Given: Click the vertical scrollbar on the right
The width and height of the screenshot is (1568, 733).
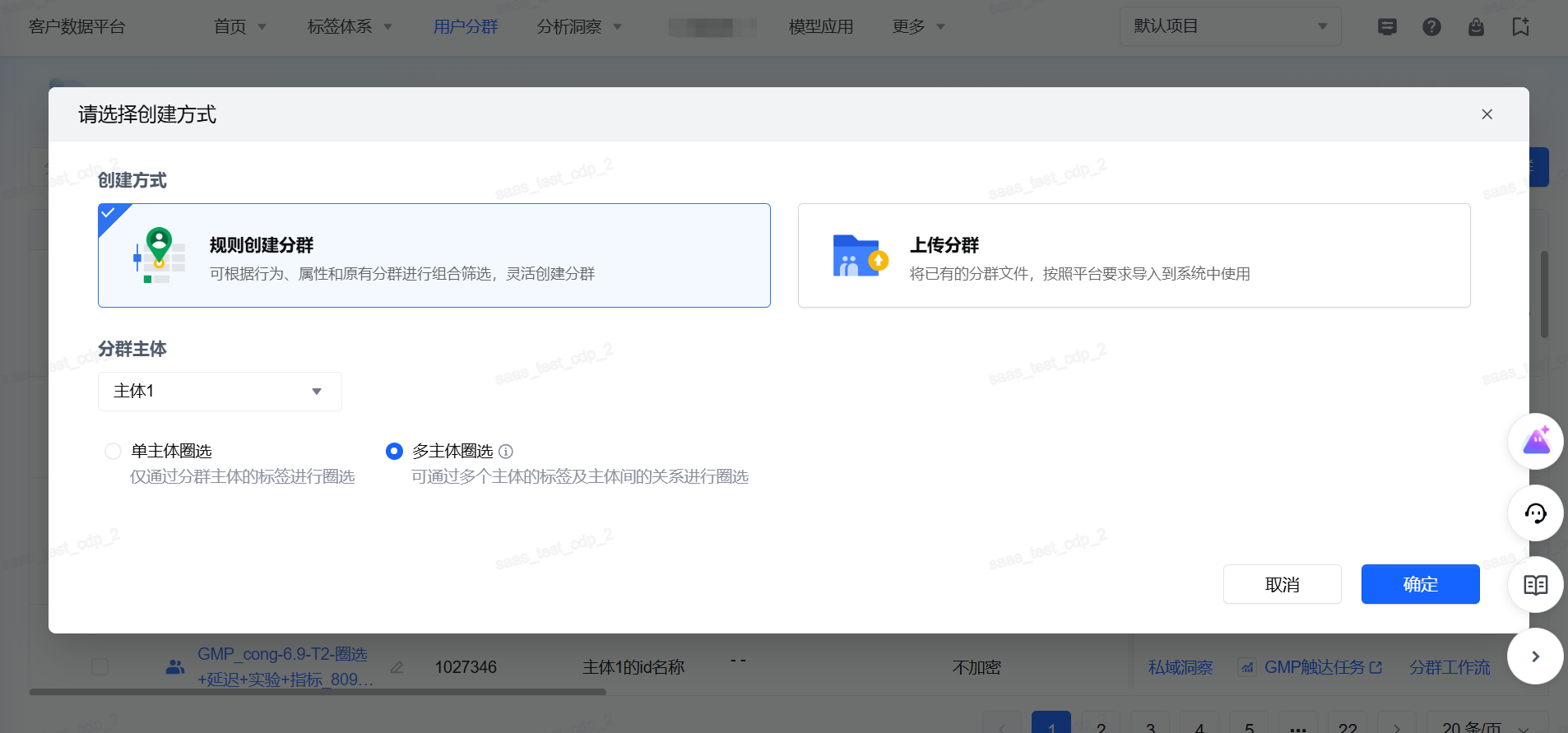Looking at the screenshot, I should 1544,294.
